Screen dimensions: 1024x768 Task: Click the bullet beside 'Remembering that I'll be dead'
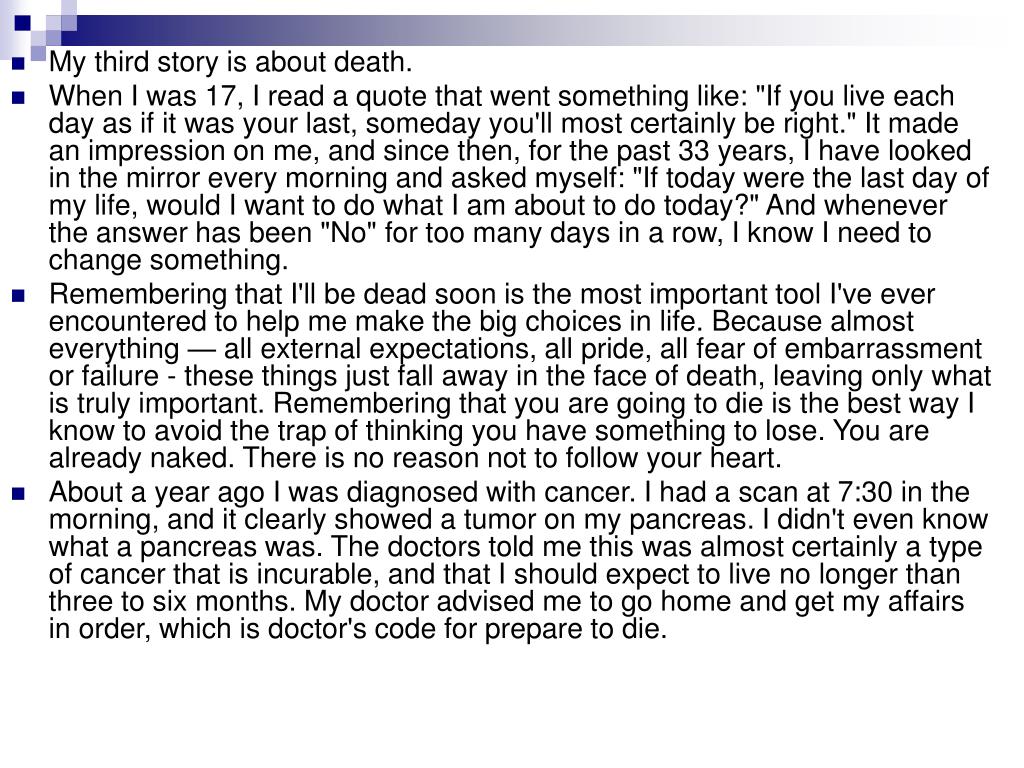(18, 296)
